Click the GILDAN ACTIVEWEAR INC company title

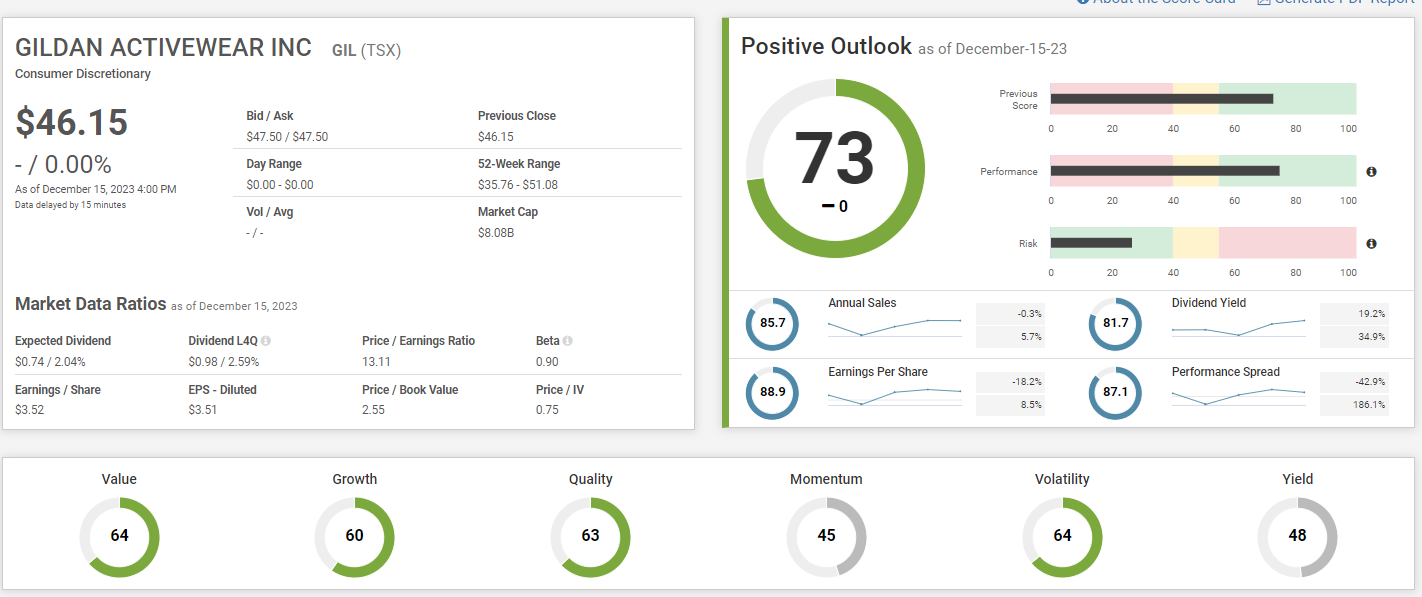164,48
